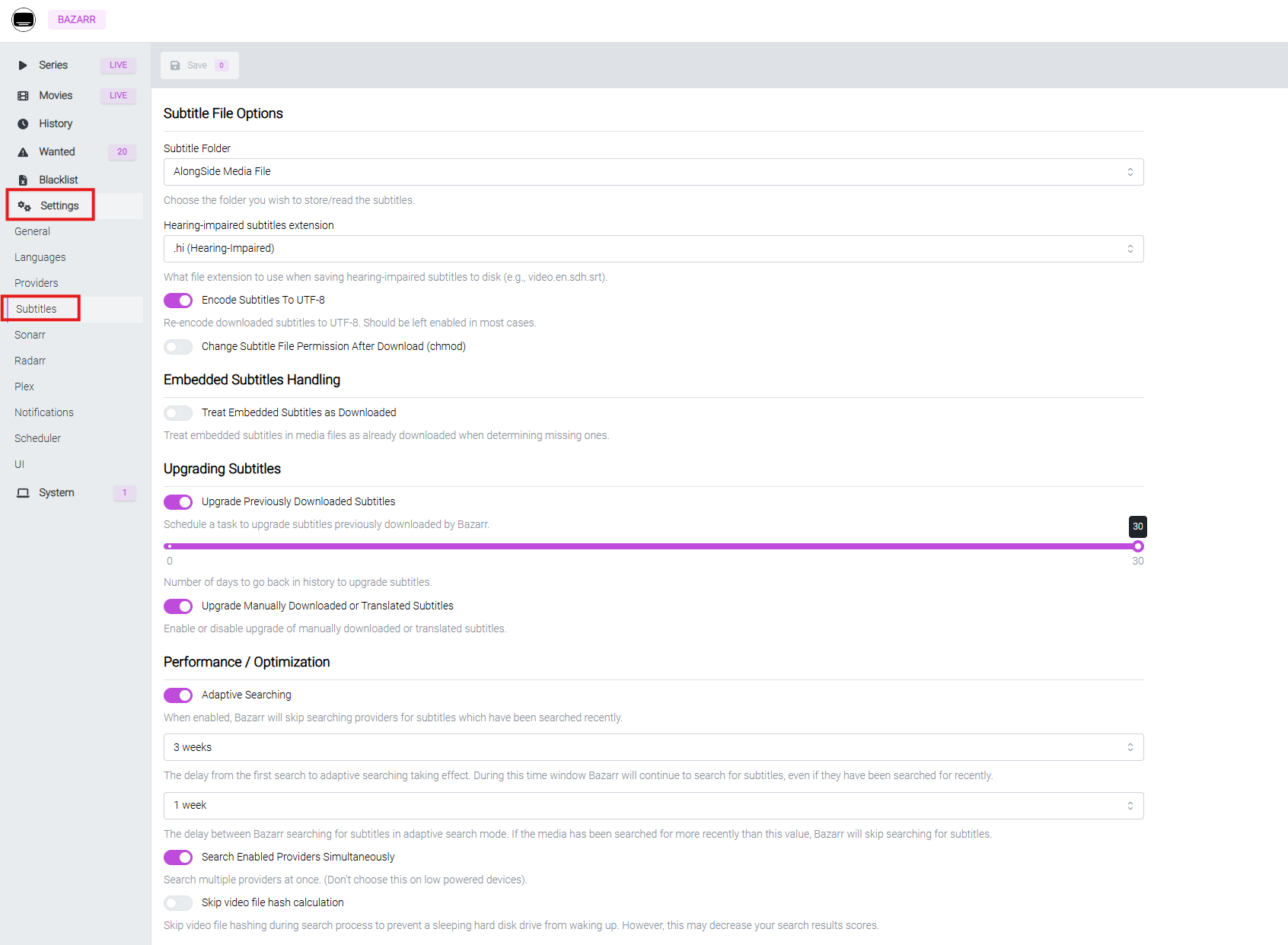Click the Bazarr logo icon
1288x945 pixels.
24,20
